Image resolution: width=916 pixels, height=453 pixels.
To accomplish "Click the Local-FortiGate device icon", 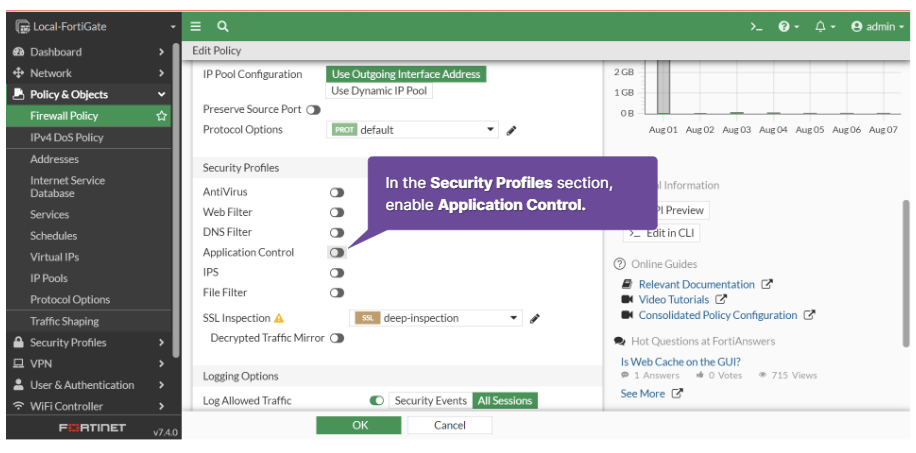I will pos(23,27).
